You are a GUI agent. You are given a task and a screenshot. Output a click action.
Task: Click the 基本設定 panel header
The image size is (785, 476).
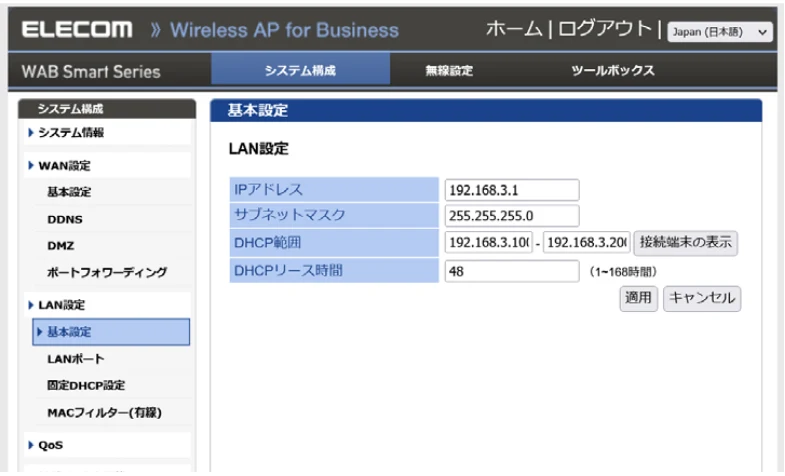pos(486,110)
